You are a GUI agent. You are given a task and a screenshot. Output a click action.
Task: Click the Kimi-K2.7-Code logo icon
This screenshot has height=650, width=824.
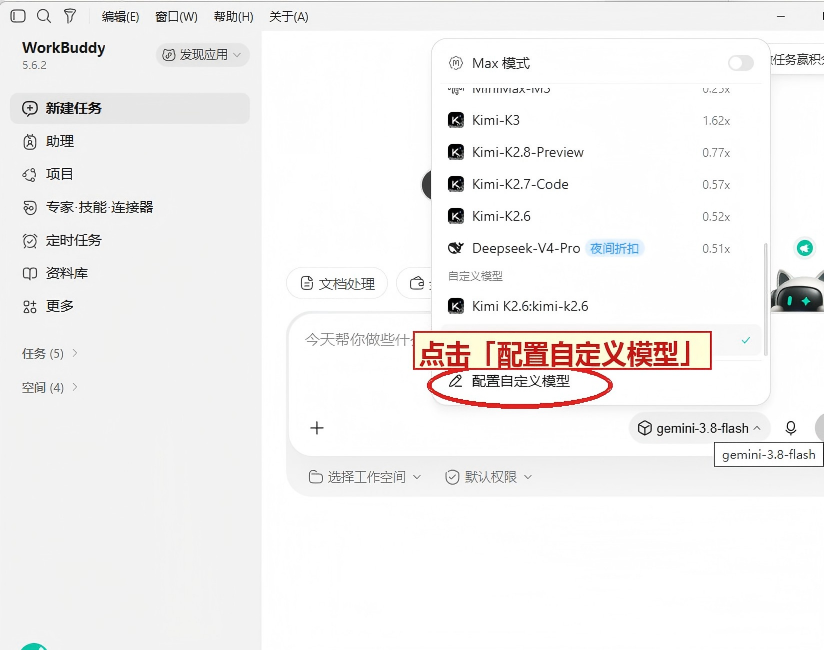click(456, 184)
